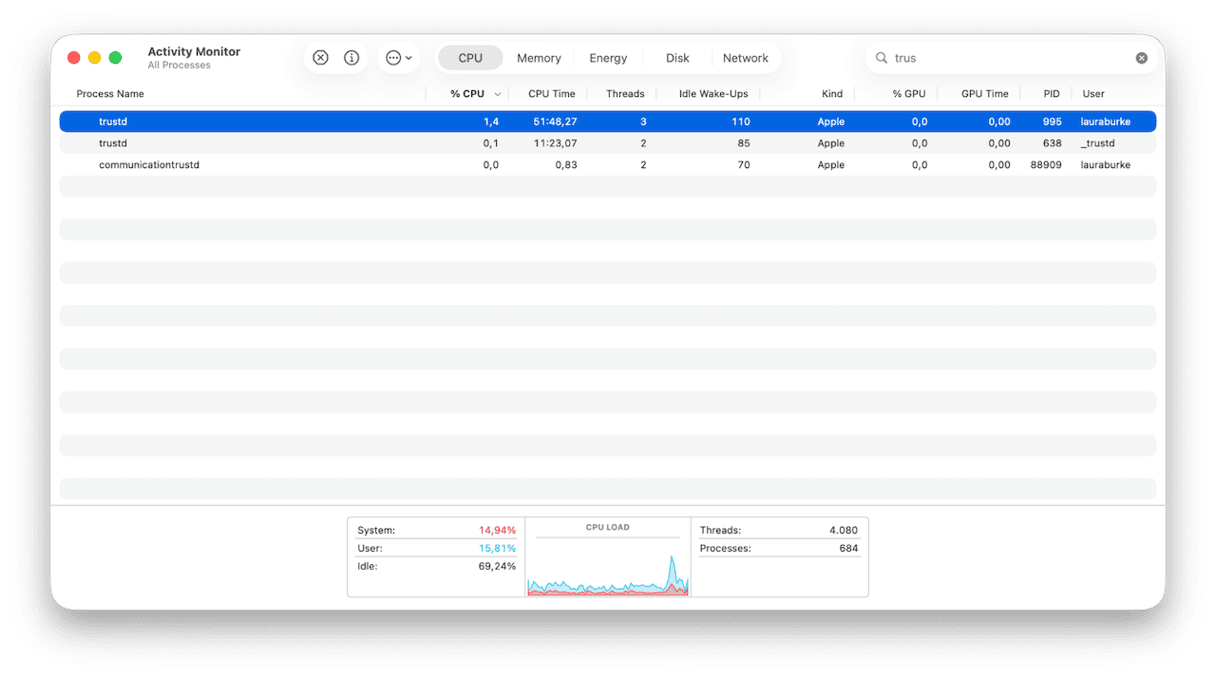
Task: Click the magnifying glass search icon
Action: click(881, 58)
